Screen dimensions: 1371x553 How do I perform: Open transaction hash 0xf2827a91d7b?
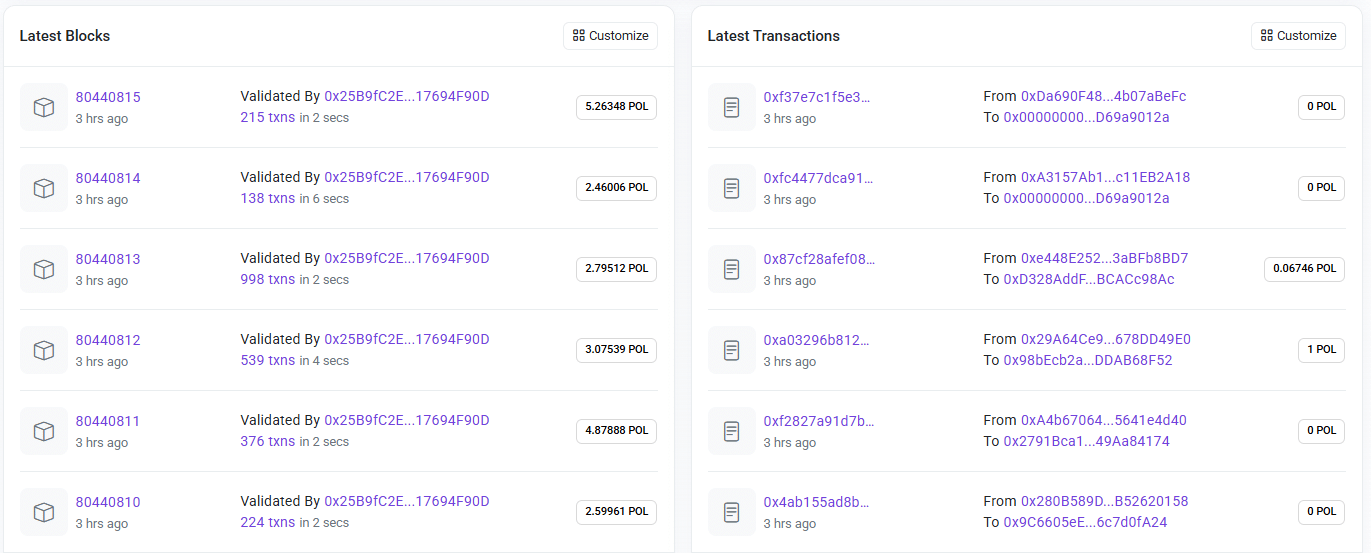818,421
